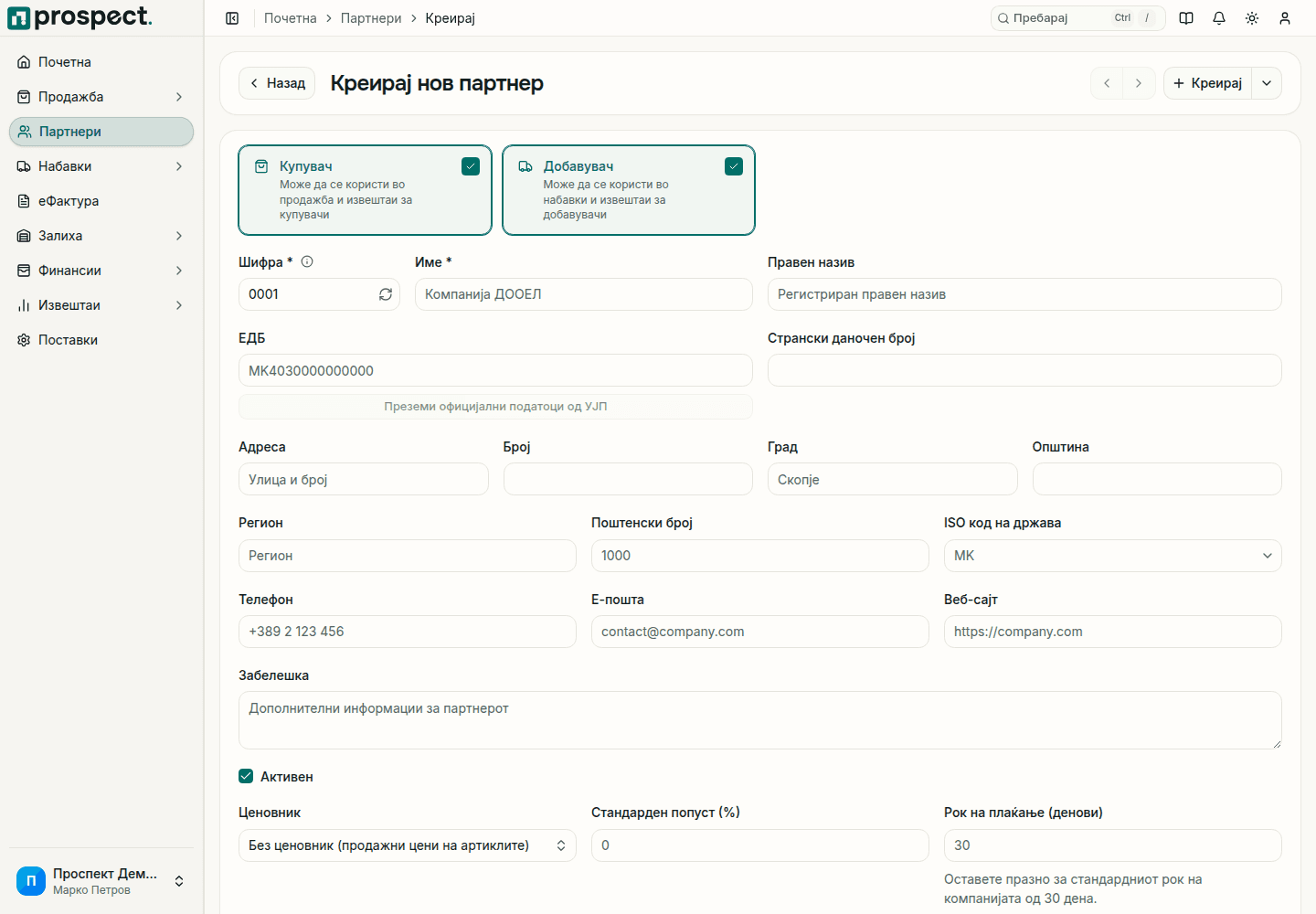Click the ЕДБ input field
The height and width of the screenshot is (914, 1316).
pyautogui.click(x=495, y=370)
